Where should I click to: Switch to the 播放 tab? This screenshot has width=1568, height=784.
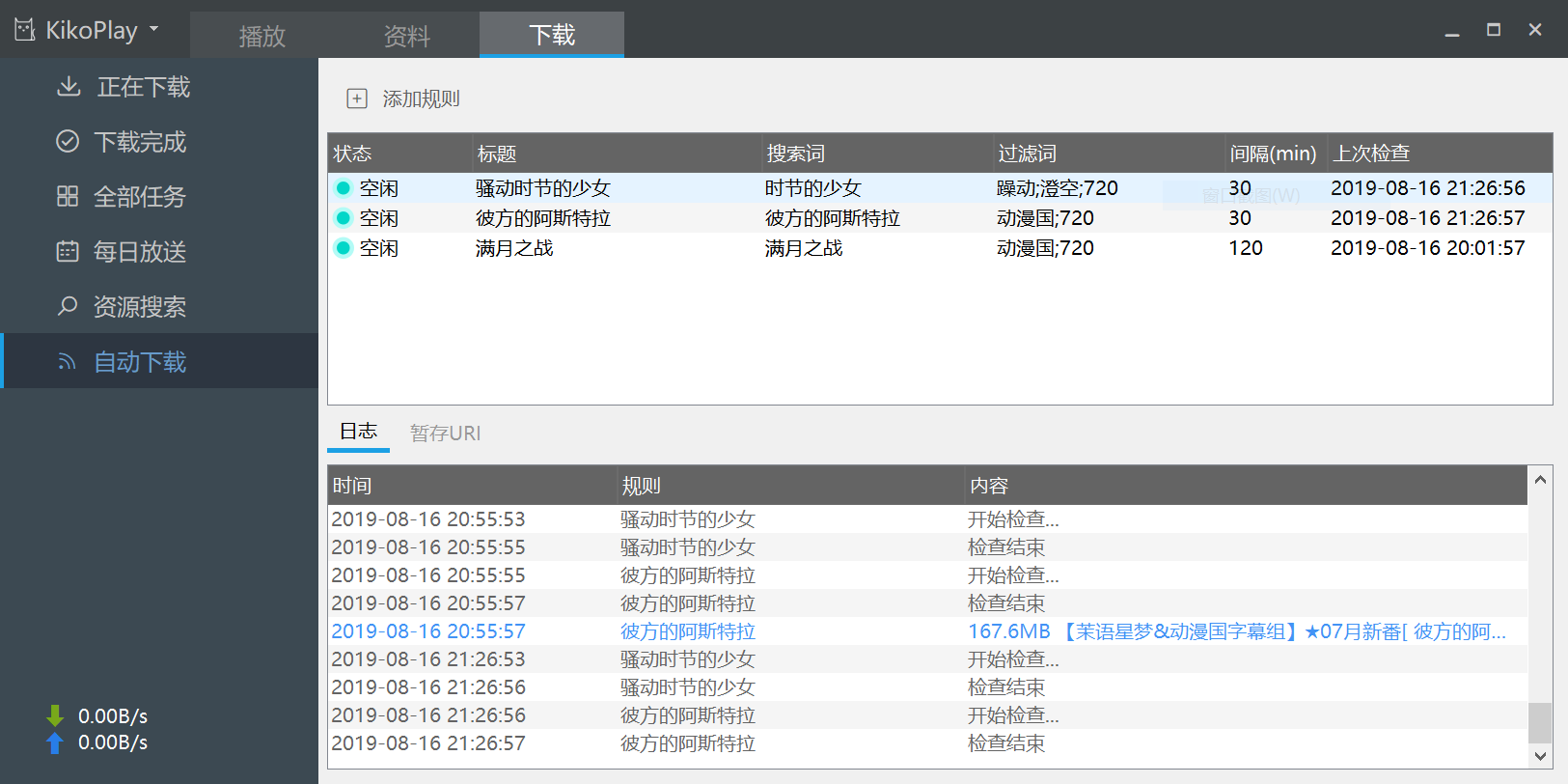pyautogui.click(x=262, y=36)
